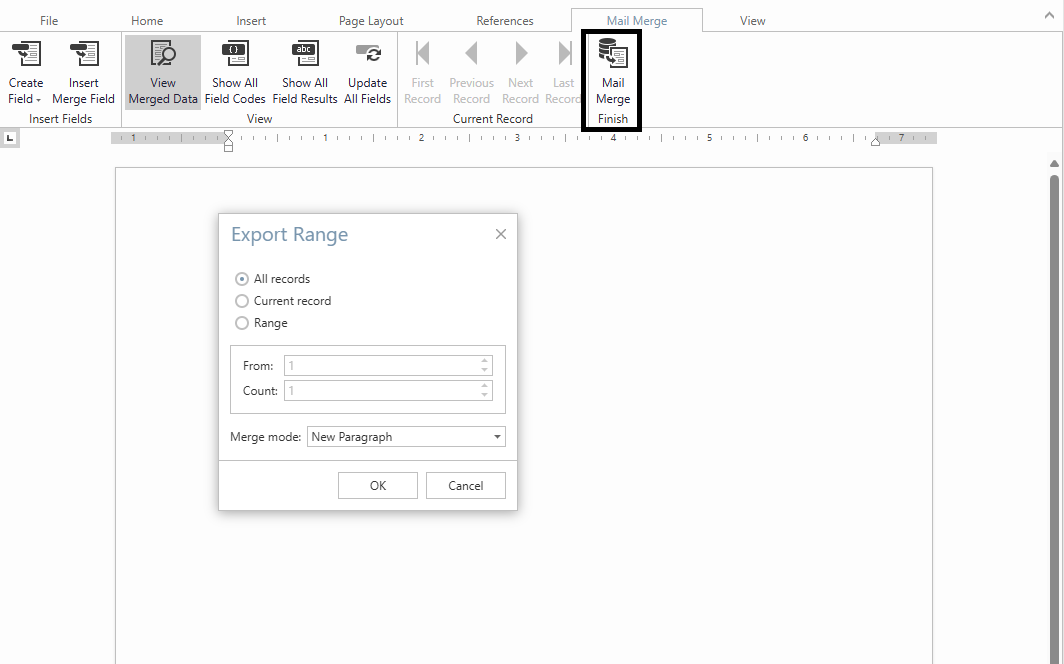Select the All records radio button
Screen dimensions: 1064x664
242,279
